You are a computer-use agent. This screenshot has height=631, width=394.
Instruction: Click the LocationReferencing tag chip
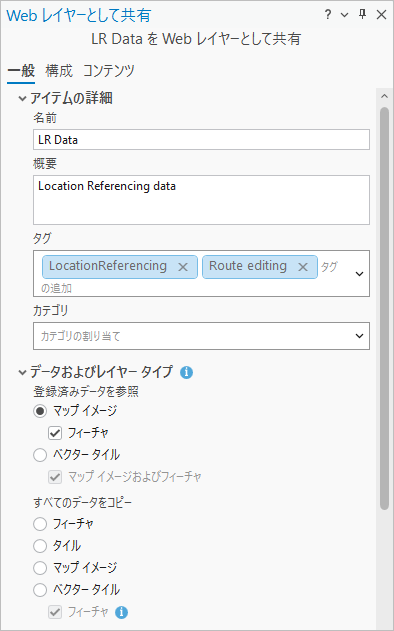point(120,267)
